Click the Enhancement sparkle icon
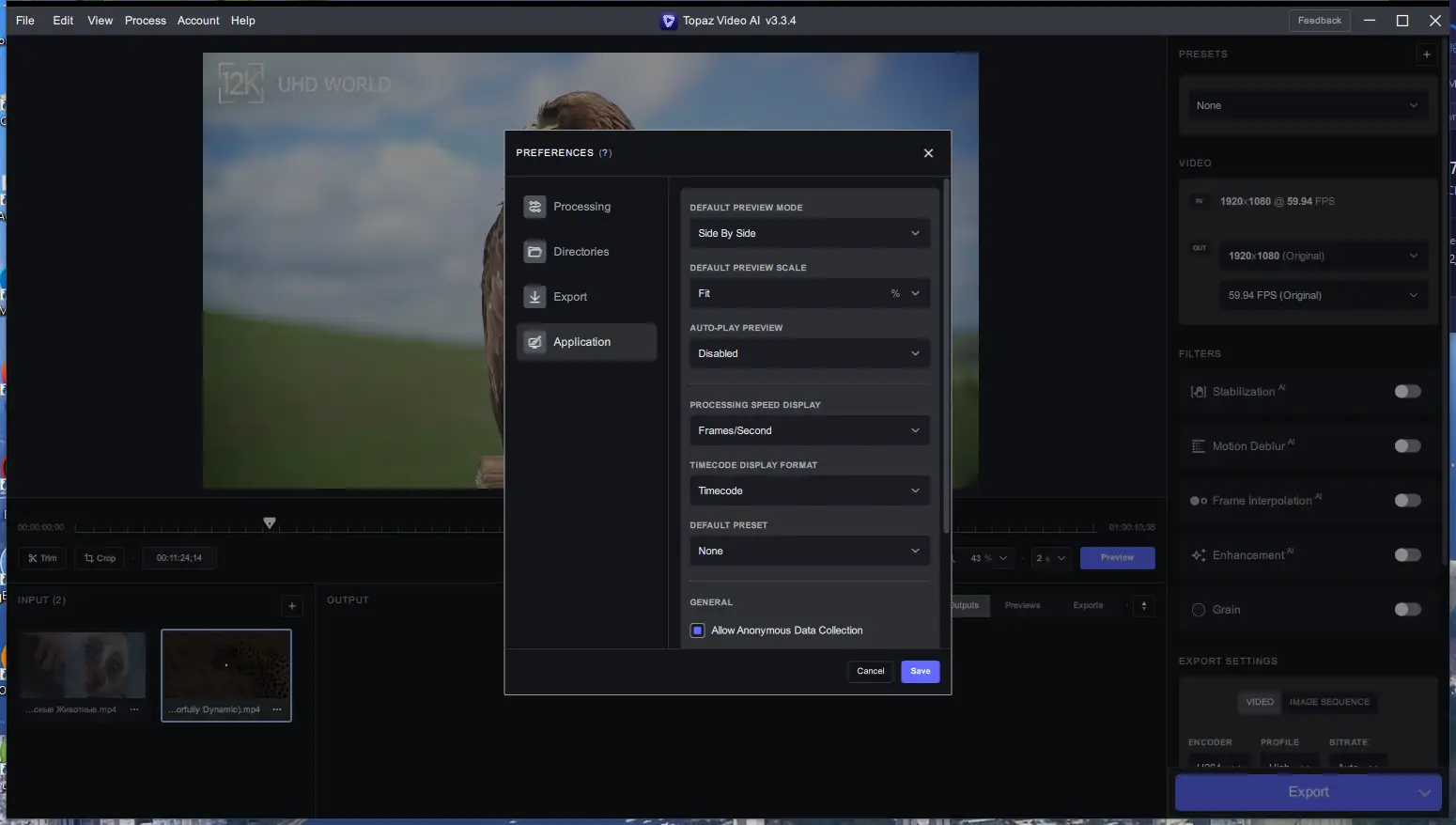The width and height of the screenshot is (1456, 825). point(1199,555)
